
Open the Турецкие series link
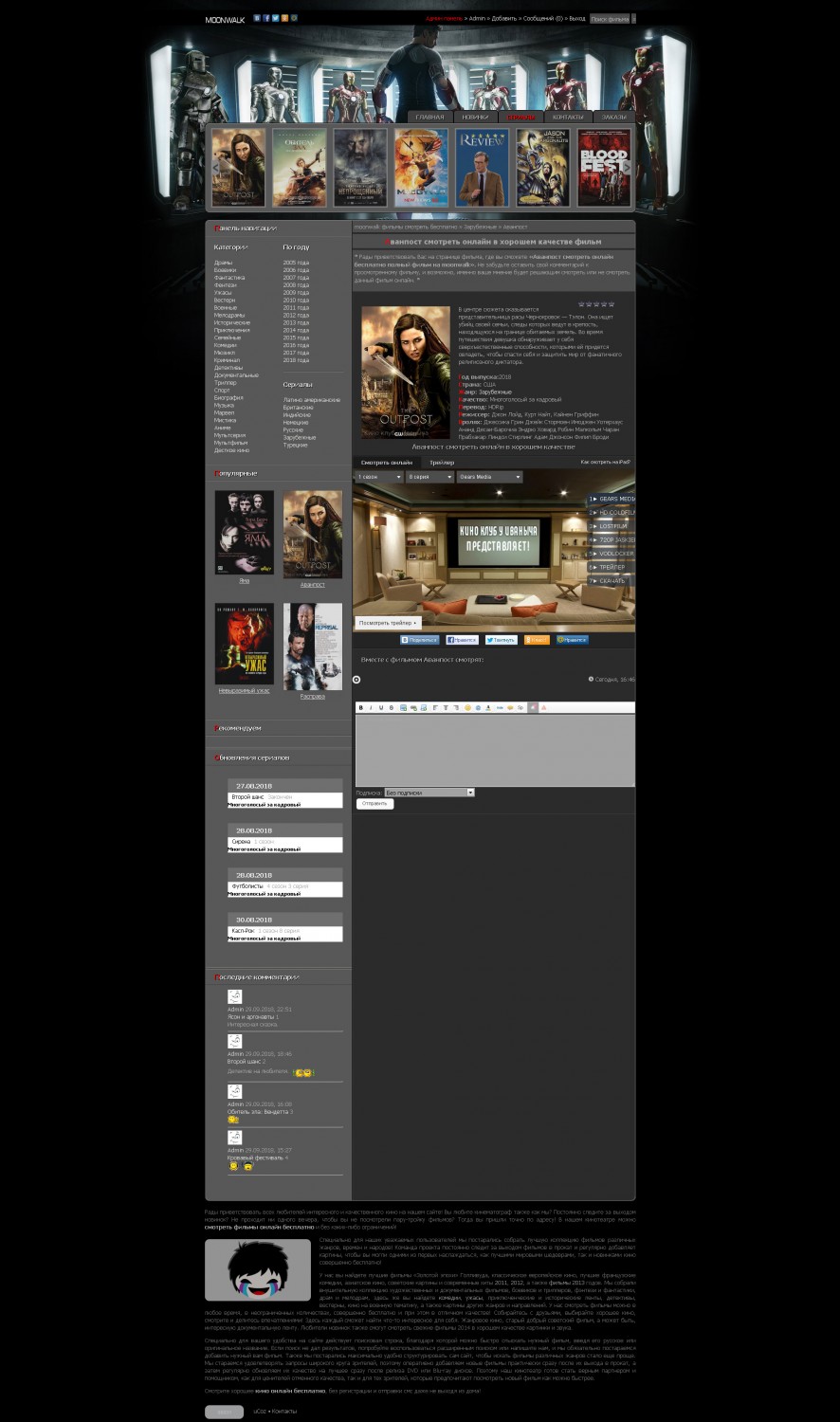[x=295, y=445]
